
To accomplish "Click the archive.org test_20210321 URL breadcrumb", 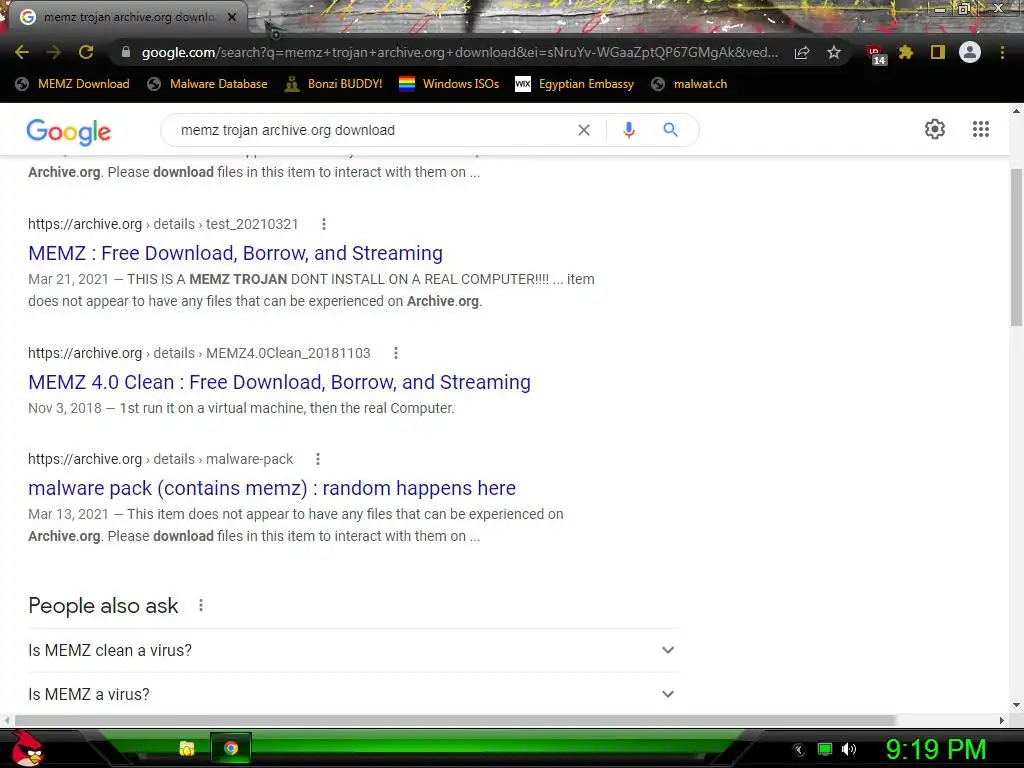I will point(163,224).
